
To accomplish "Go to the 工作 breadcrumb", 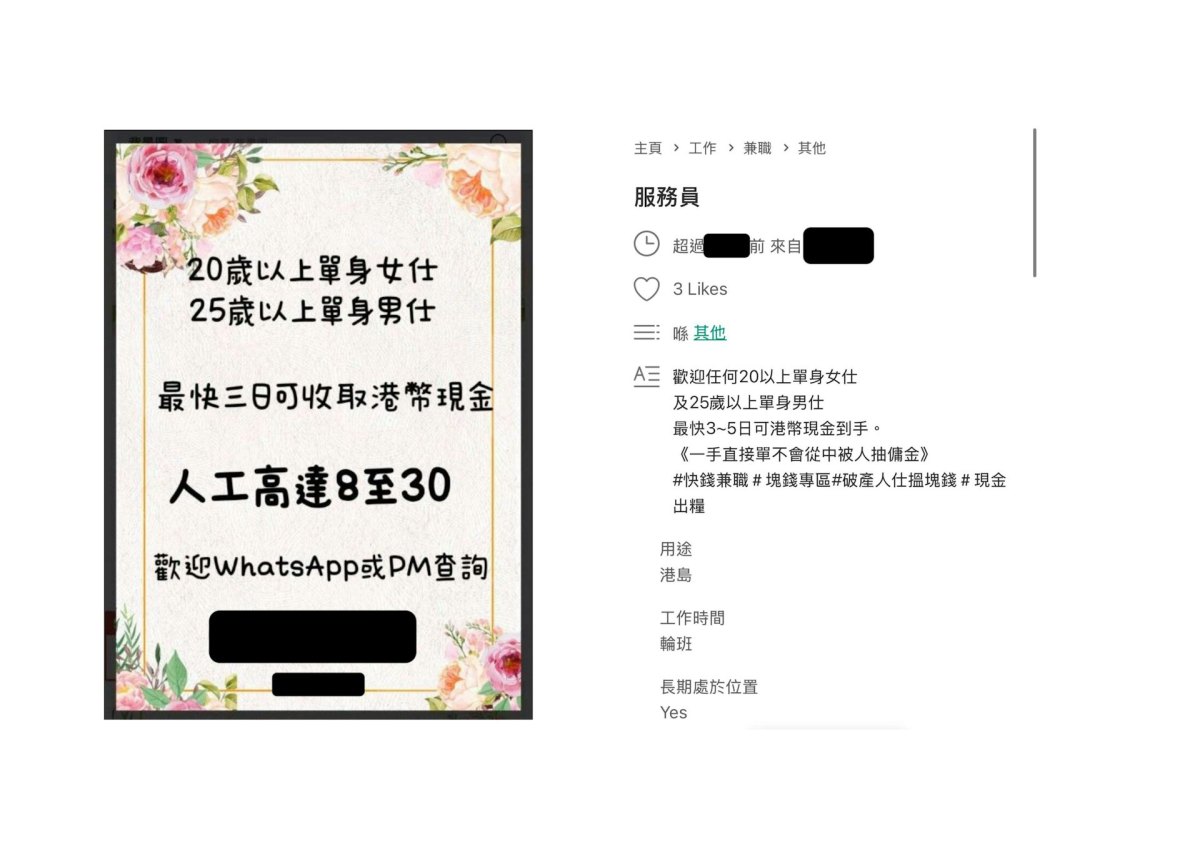I will [703, 148].
